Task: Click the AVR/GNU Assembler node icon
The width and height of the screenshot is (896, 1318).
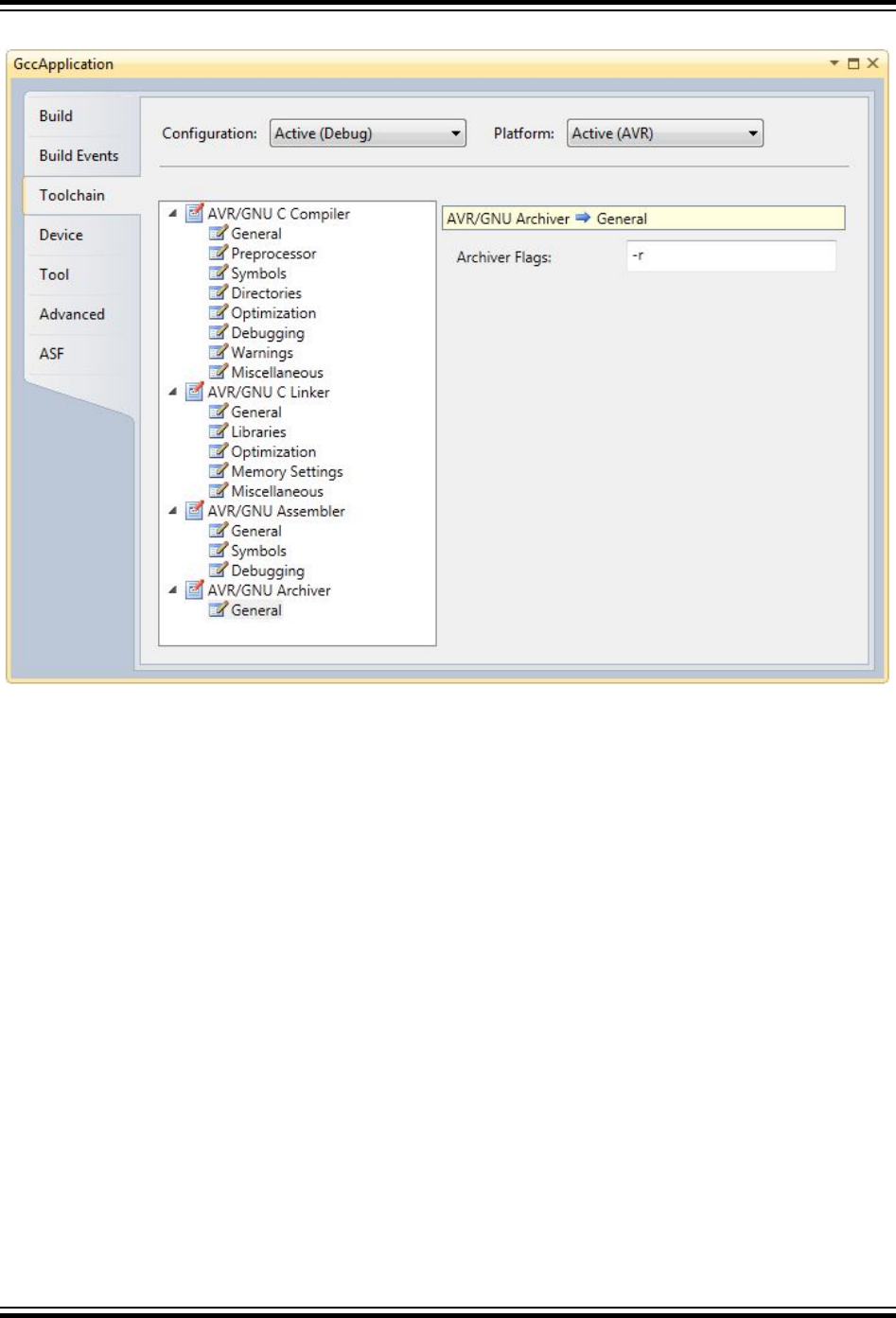Action: (195, 510)
